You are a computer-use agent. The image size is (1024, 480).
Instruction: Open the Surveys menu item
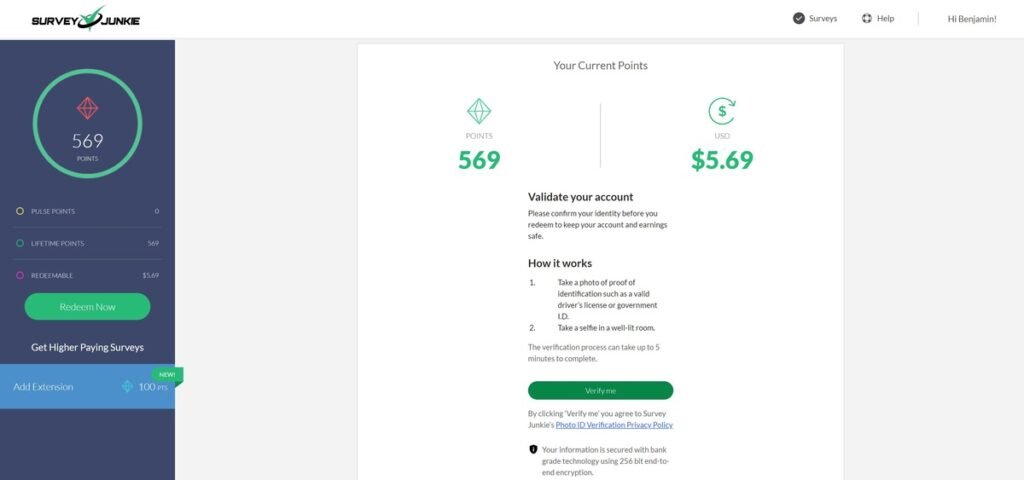tap(823, 18)
